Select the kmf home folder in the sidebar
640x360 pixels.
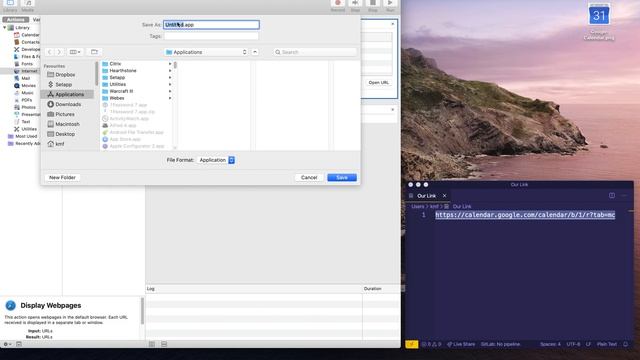point(60,144)
